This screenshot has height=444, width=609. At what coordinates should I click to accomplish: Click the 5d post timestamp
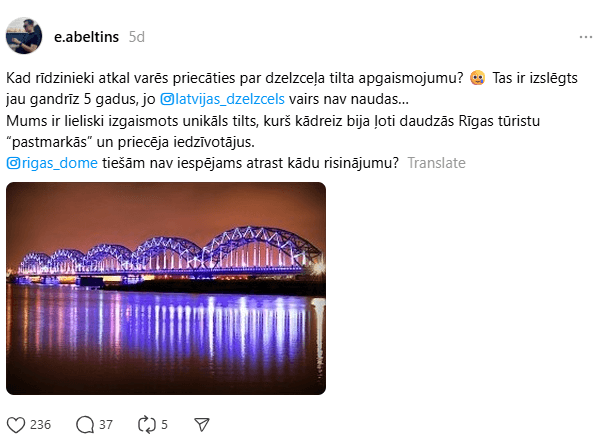137,37
